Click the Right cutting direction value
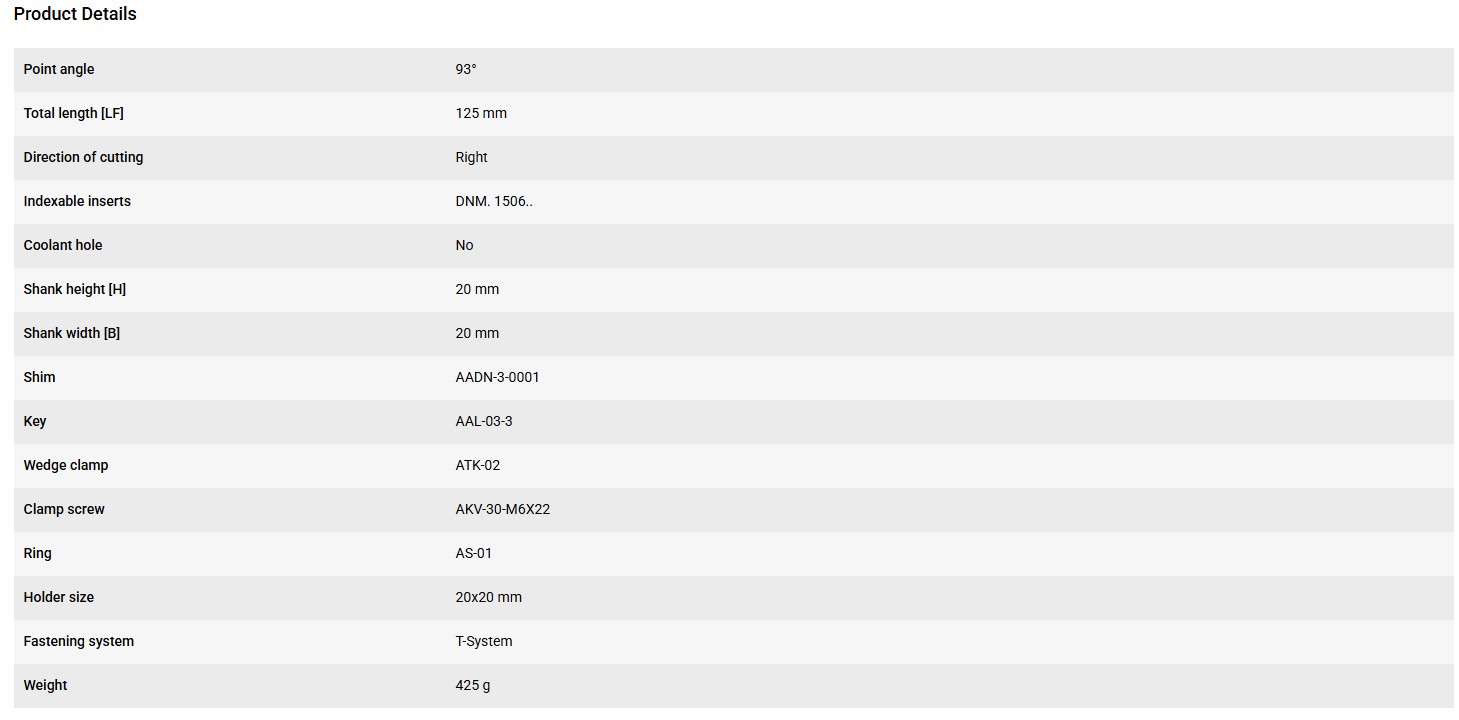This screenshot has width=1459, height=720. pos(472,157)
